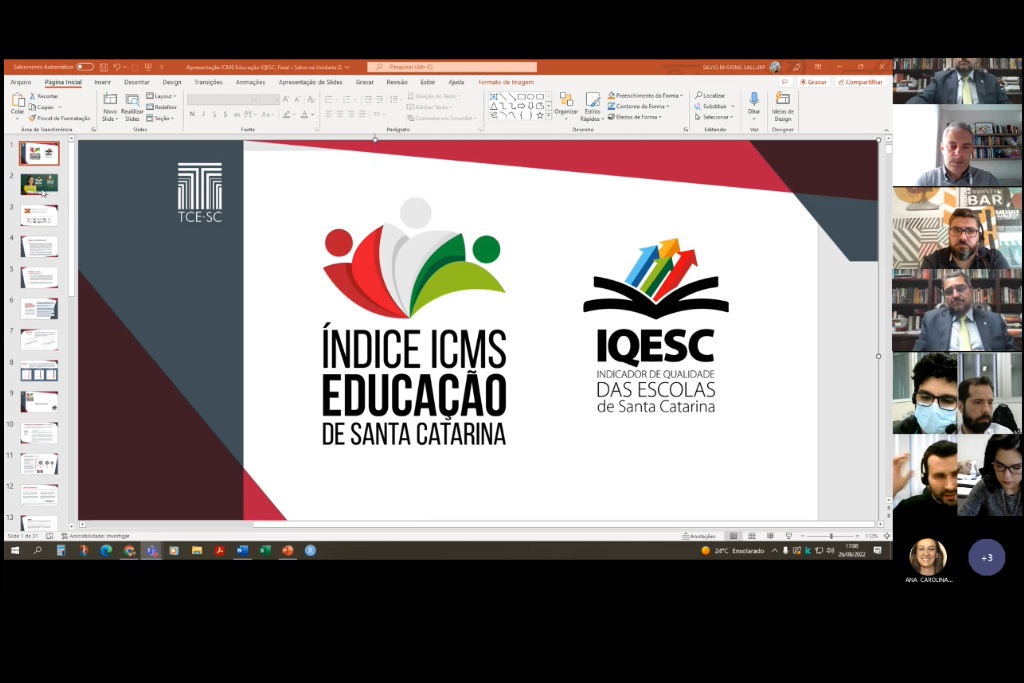Select slide thumbnail 11
The width and height of the screenshot is (1024, 683).
pyautogui.click(x=39, y=464)
